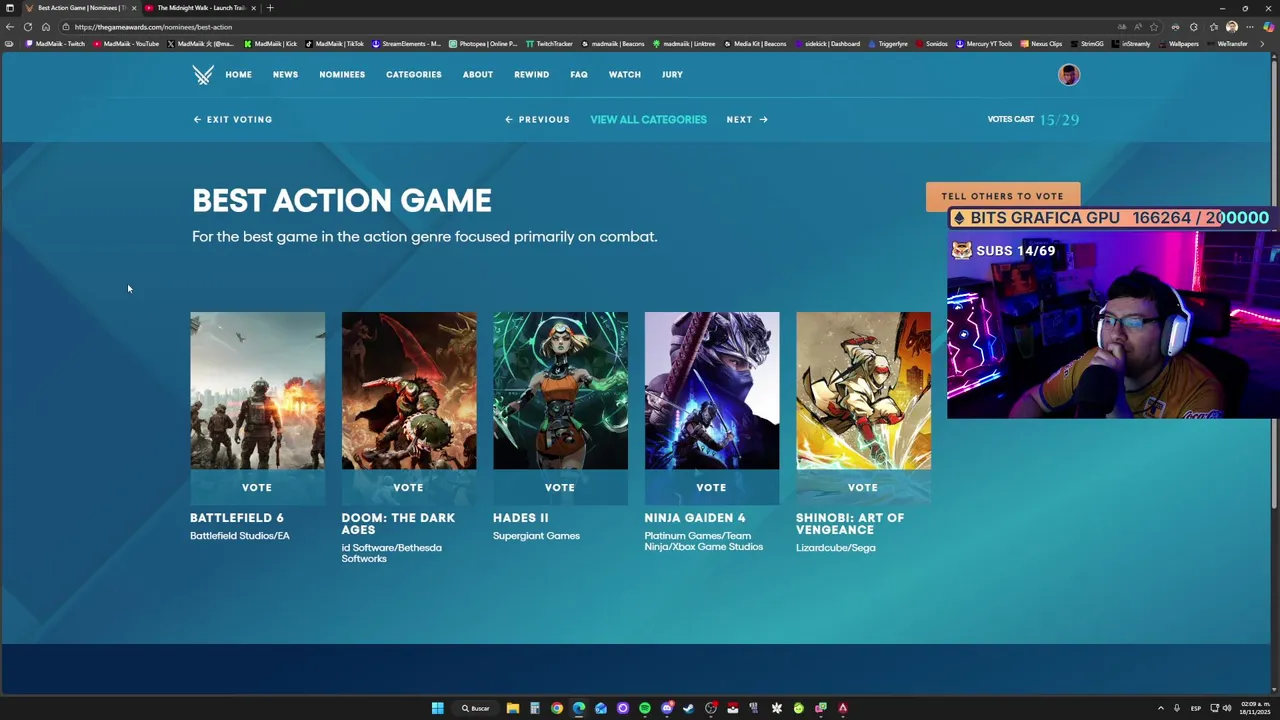Viewport: 1280px width, 720px height.
Task: Switch to the Best Action Game Nominees tab
Action: 80,8
